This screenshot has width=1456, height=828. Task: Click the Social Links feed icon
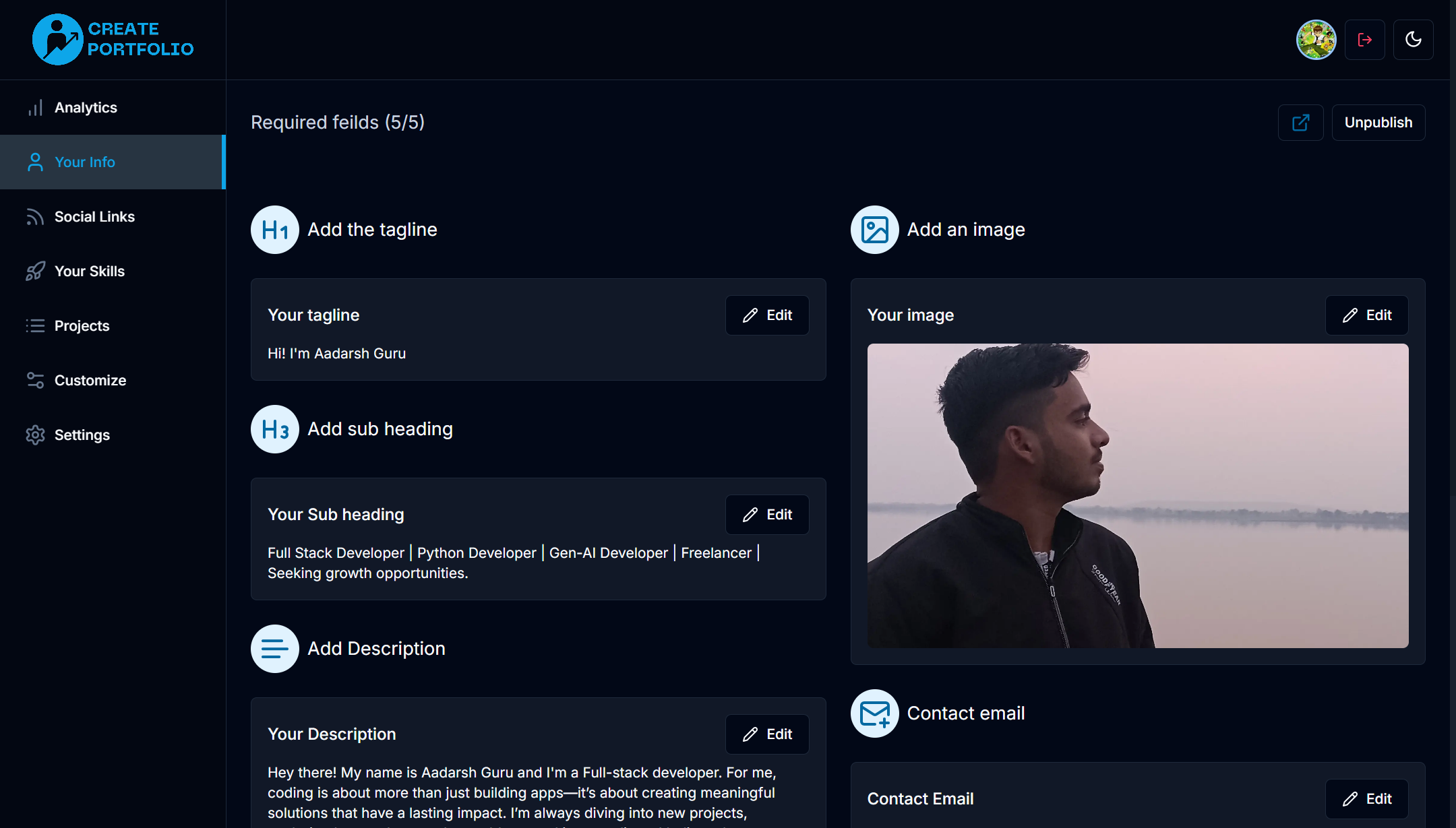coord(35,217)
